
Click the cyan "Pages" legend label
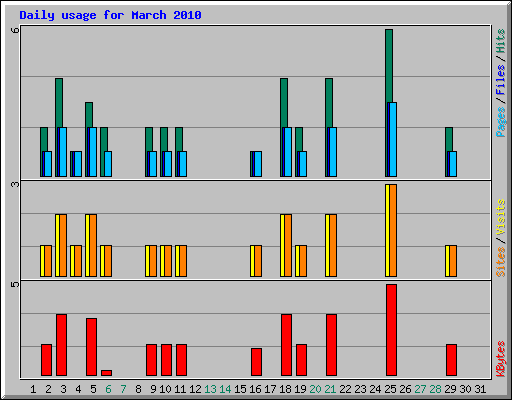click(501, 122)
